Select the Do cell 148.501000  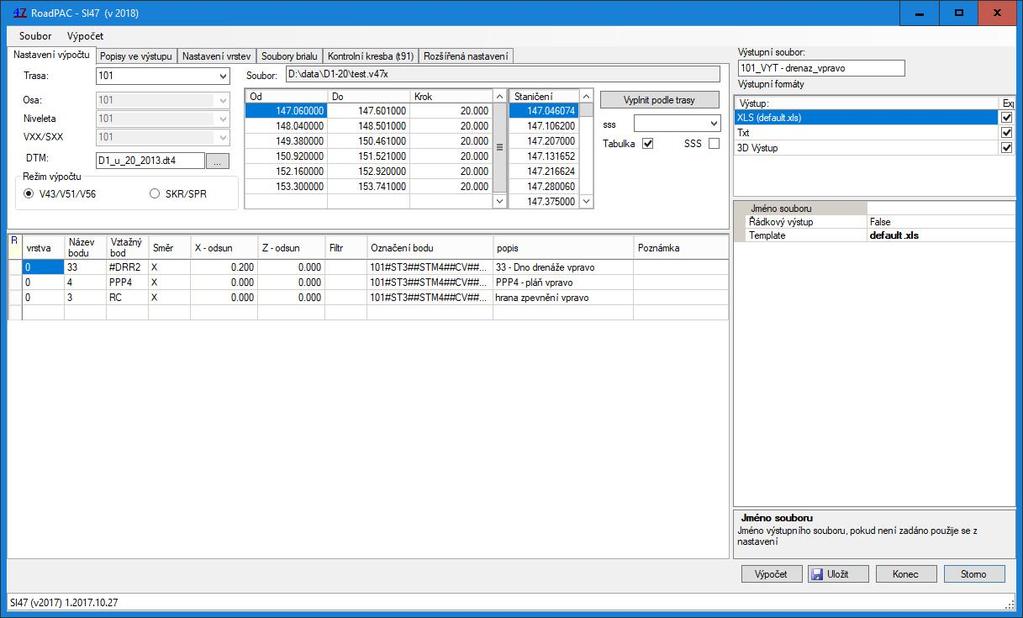[x=369, y=126]
